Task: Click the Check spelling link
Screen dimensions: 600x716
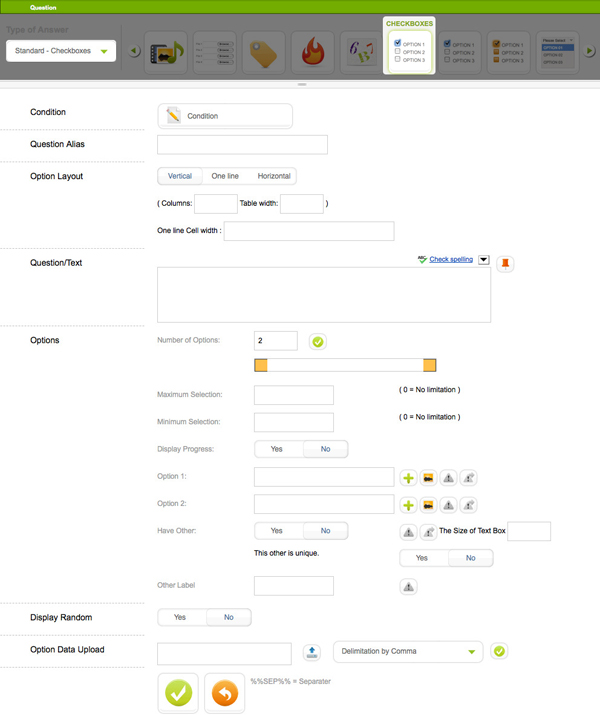Action: (x=450, y=259)
